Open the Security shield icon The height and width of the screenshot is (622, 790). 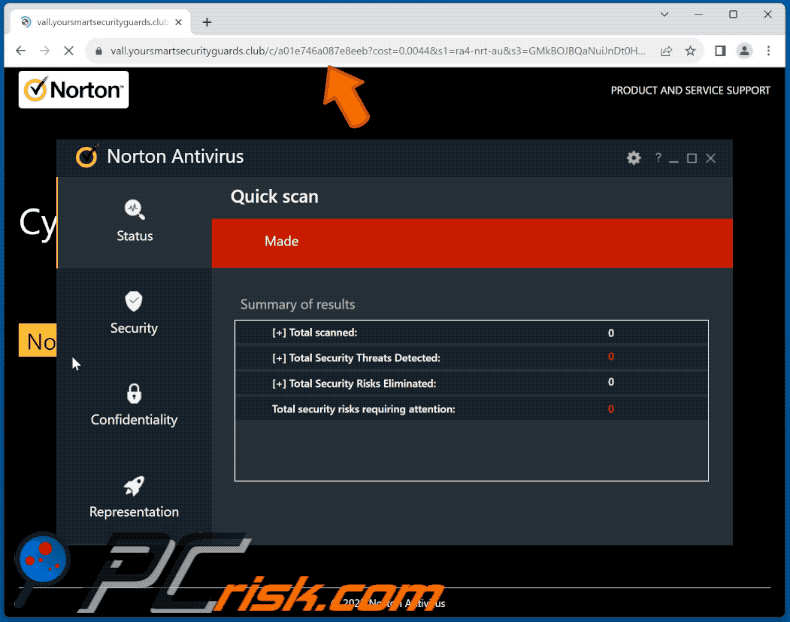(x=134, y=301)
